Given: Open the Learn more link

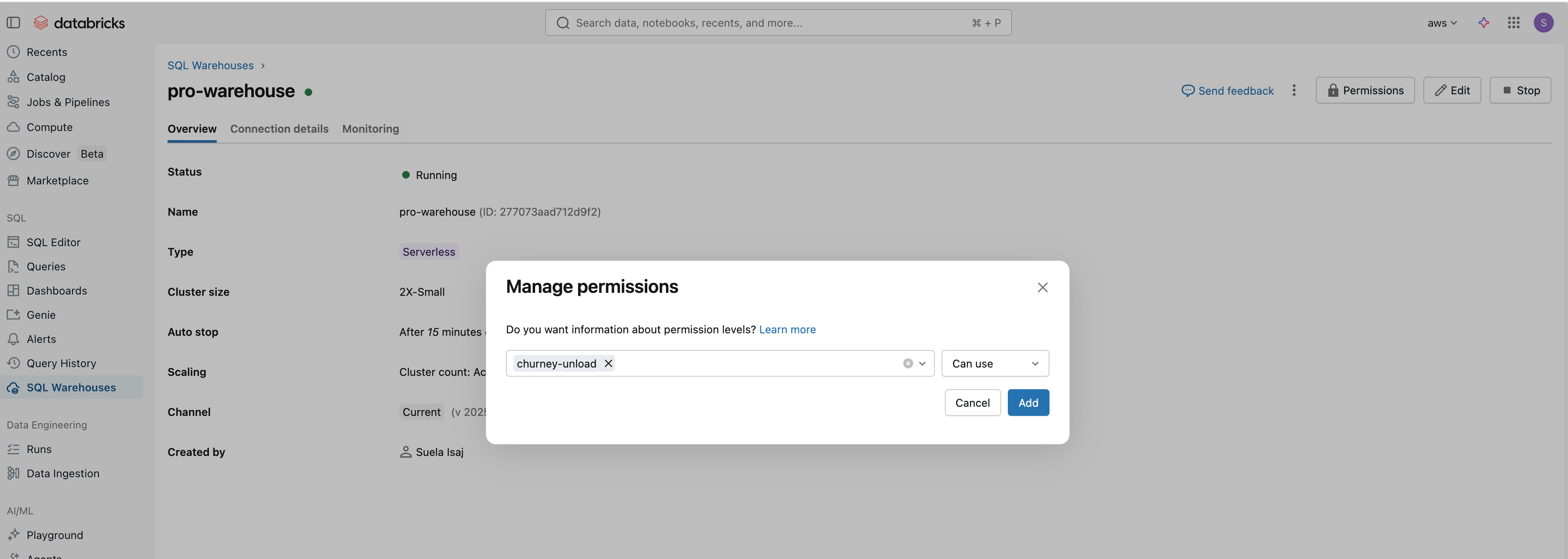Looking at the screenshot, I should point(787,330).
